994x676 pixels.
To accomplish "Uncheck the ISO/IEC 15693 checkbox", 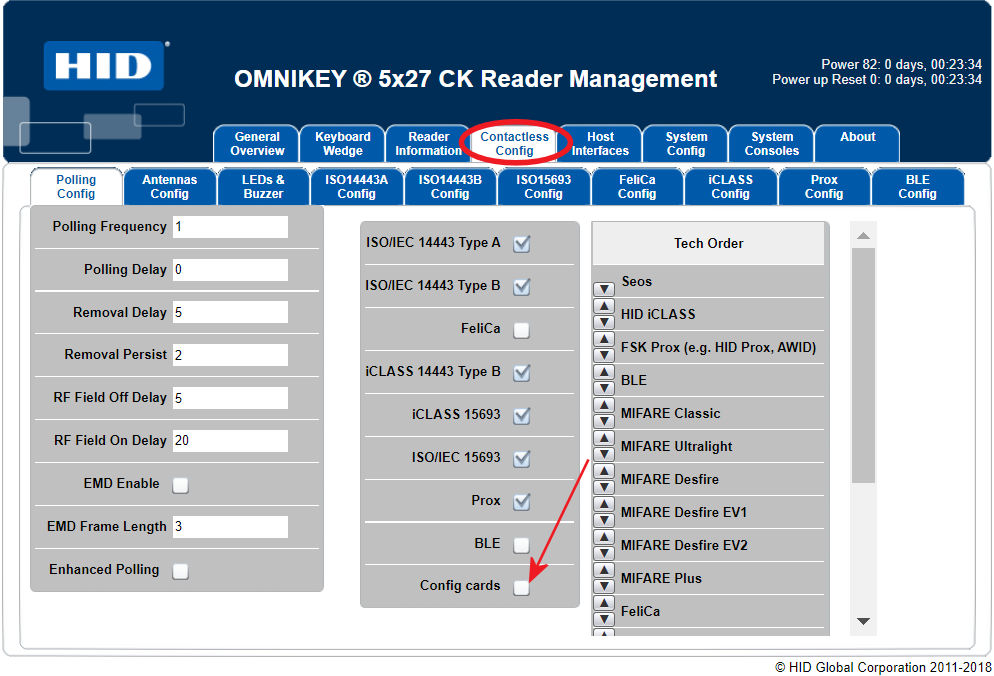I will tap(522, 458).
